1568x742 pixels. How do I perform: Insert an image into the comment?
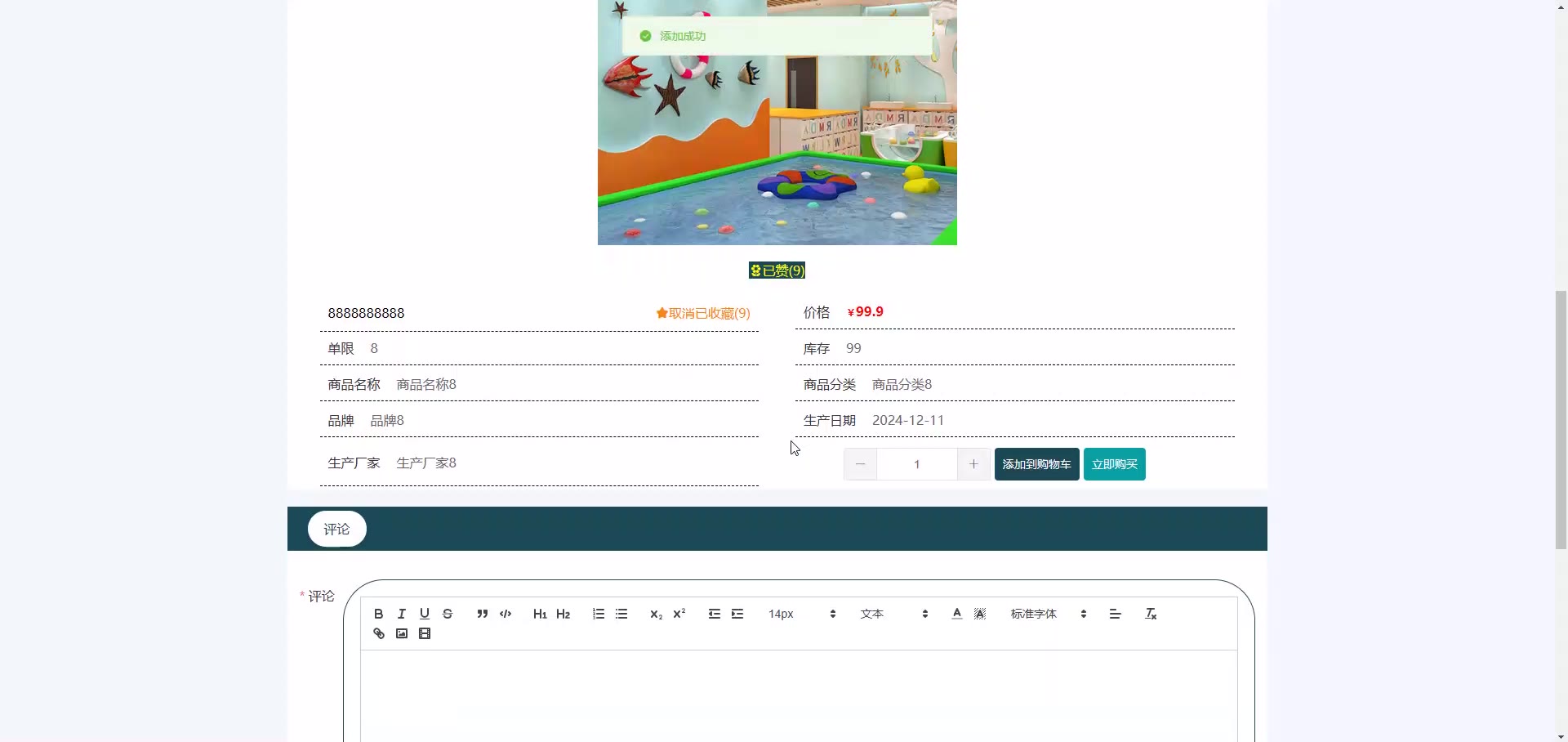[401, 633]
